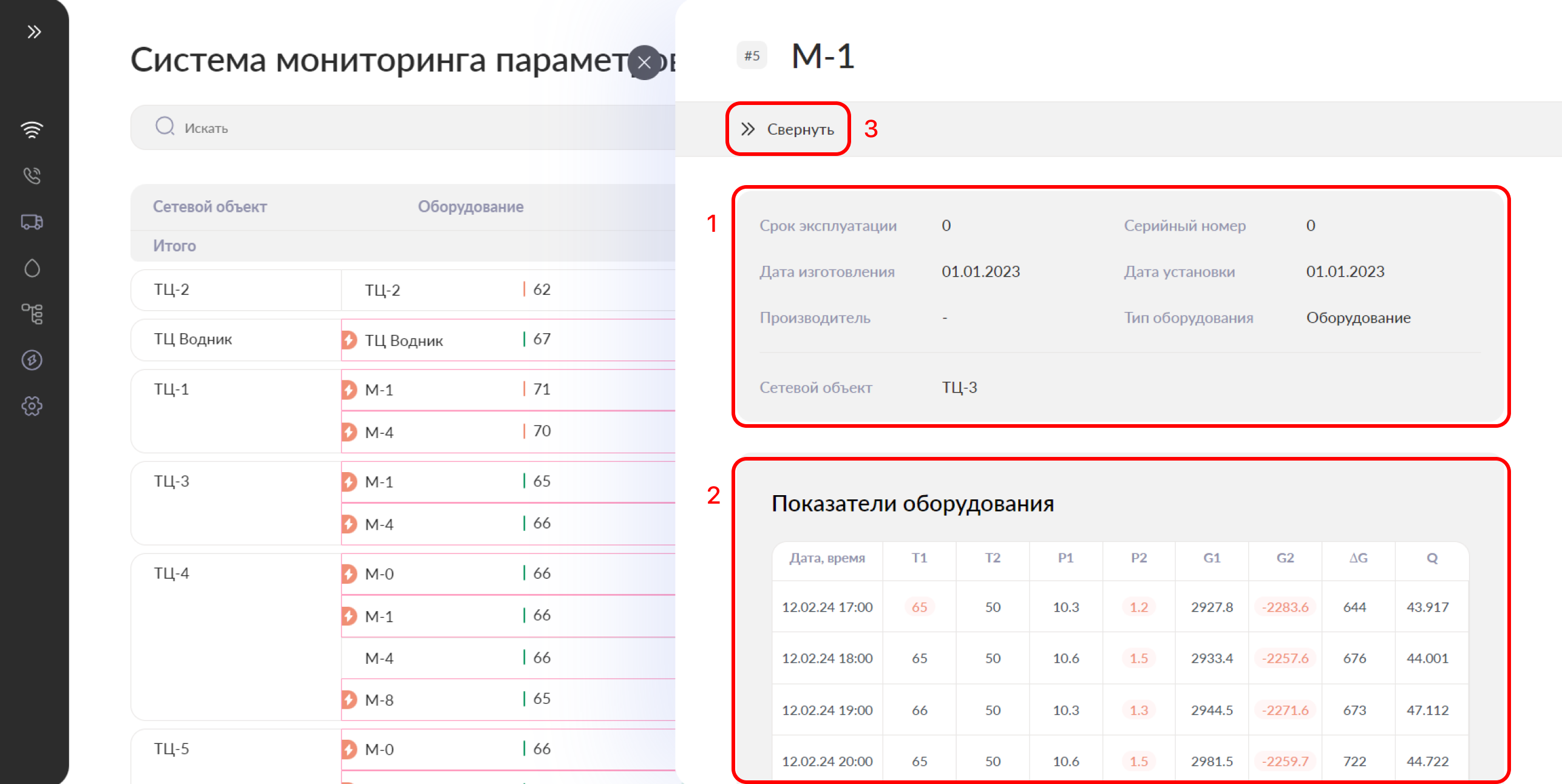
Task: Click the Оборудование column header
Action: click(470, 207)
